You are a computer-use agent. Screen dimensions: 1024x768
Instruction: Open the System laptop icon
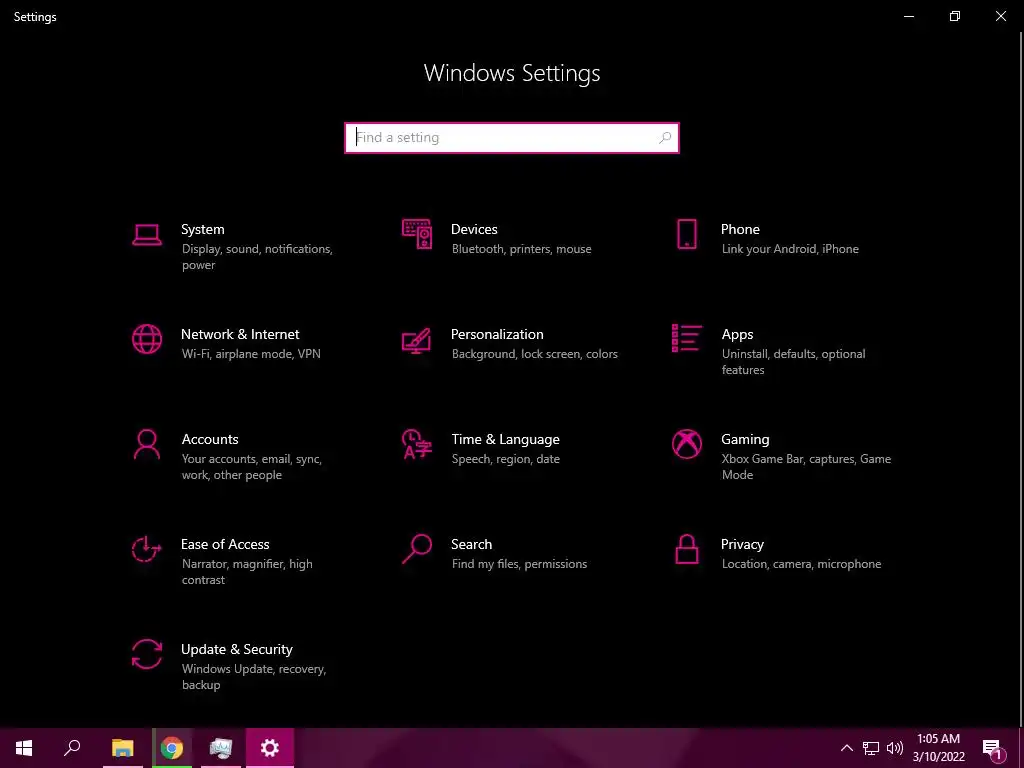(x=147, y=235)
